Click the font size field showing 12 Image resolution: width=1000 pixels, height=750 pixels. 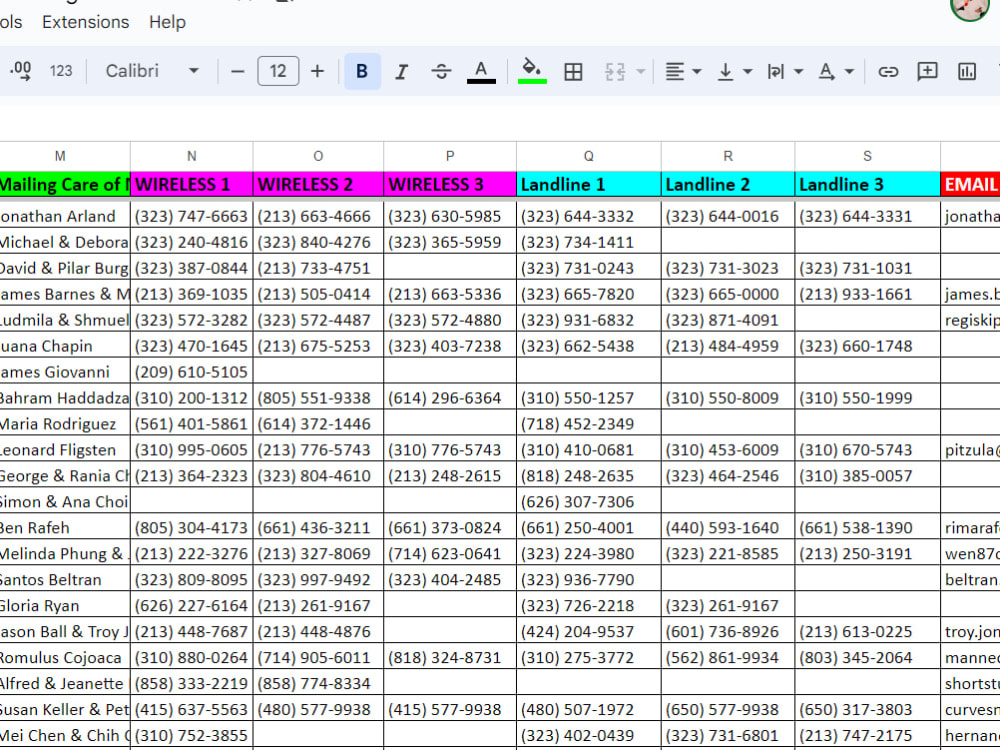[278, 71]
